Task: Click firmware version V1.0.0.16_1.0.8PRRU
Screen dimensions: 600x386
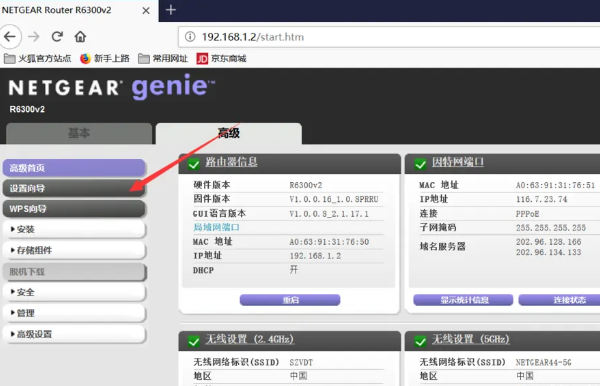Action: point(334,199)
